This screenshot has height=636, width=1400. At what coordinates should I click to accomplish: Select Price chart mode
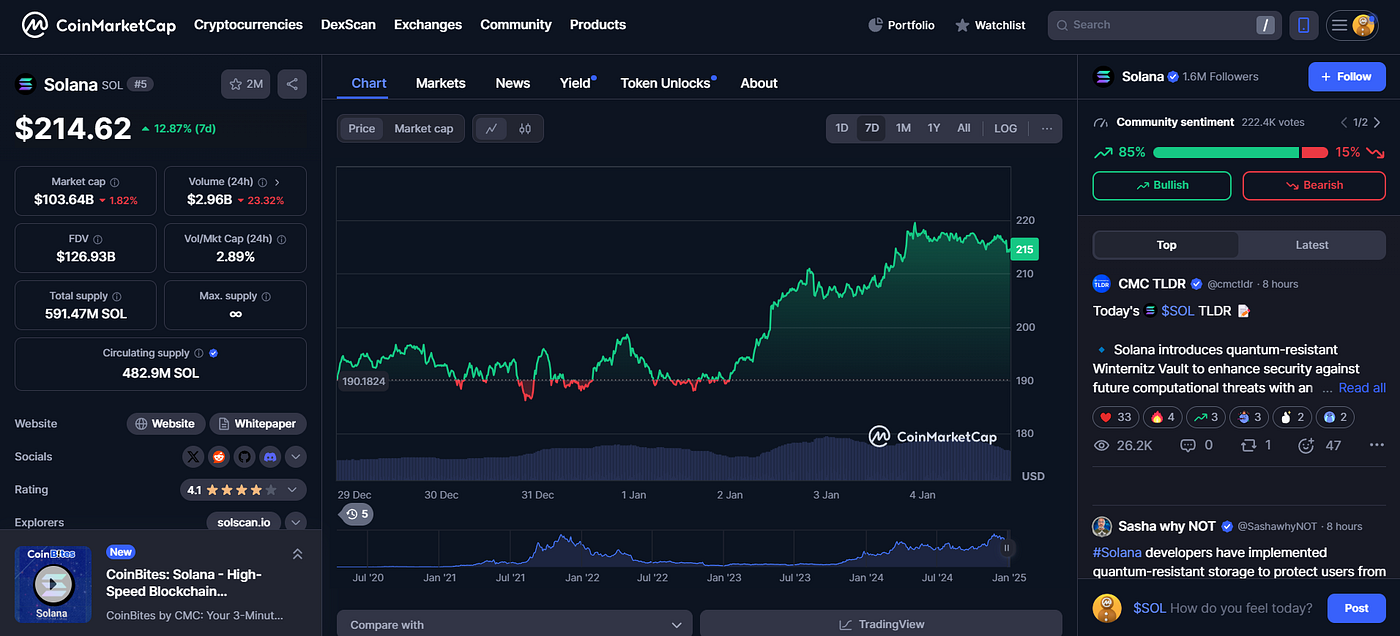point(362,128)
